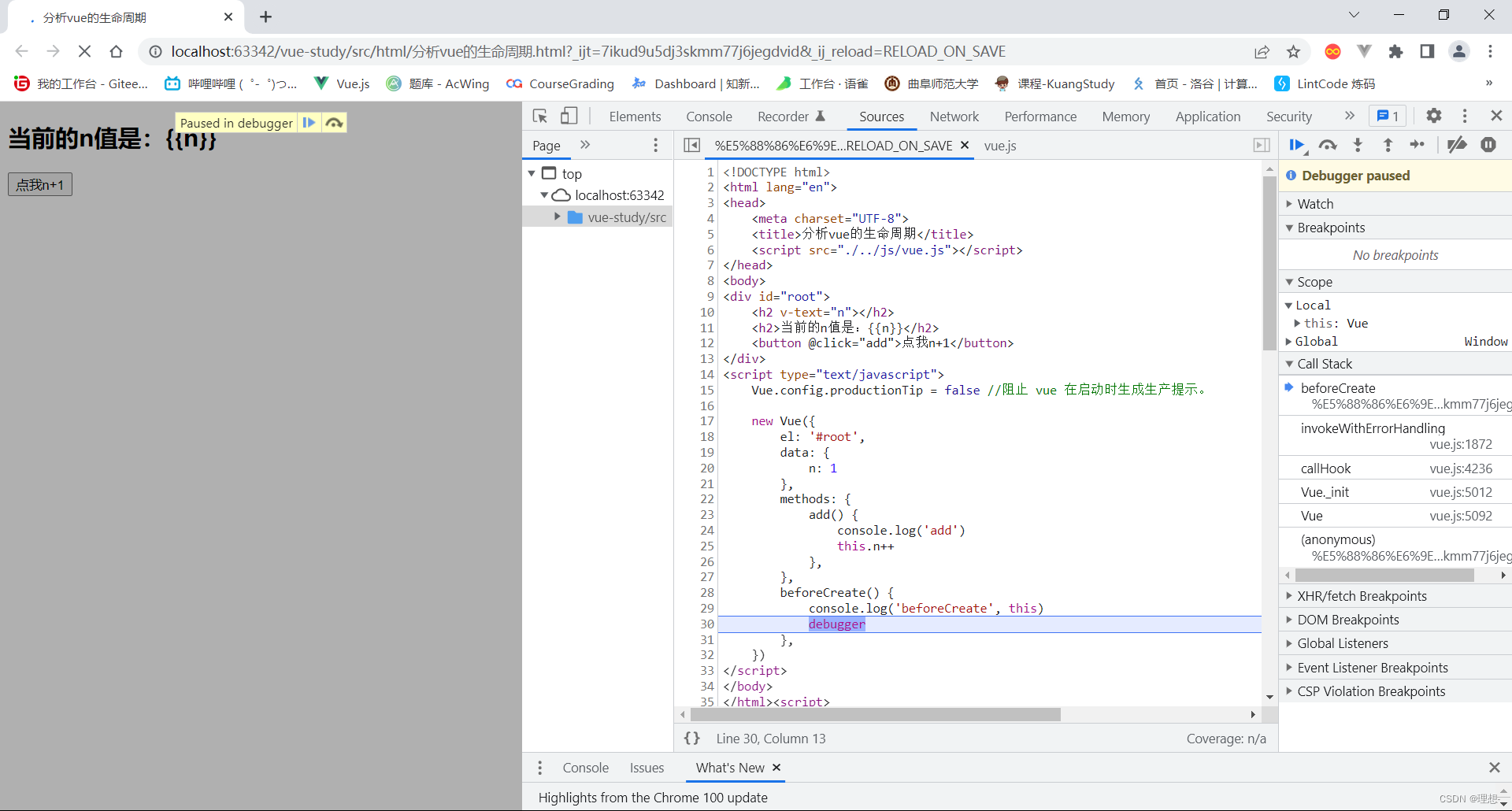Click the code editor horizontal scrollbar
Screen dimensions: 1512x811
(875, 714)
